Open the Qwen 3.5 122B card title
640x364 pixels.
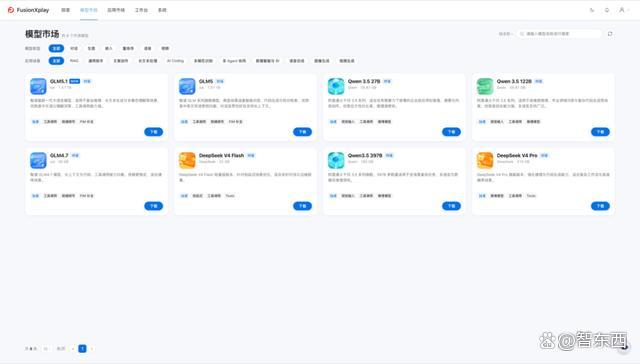click(x=514, y=81)
